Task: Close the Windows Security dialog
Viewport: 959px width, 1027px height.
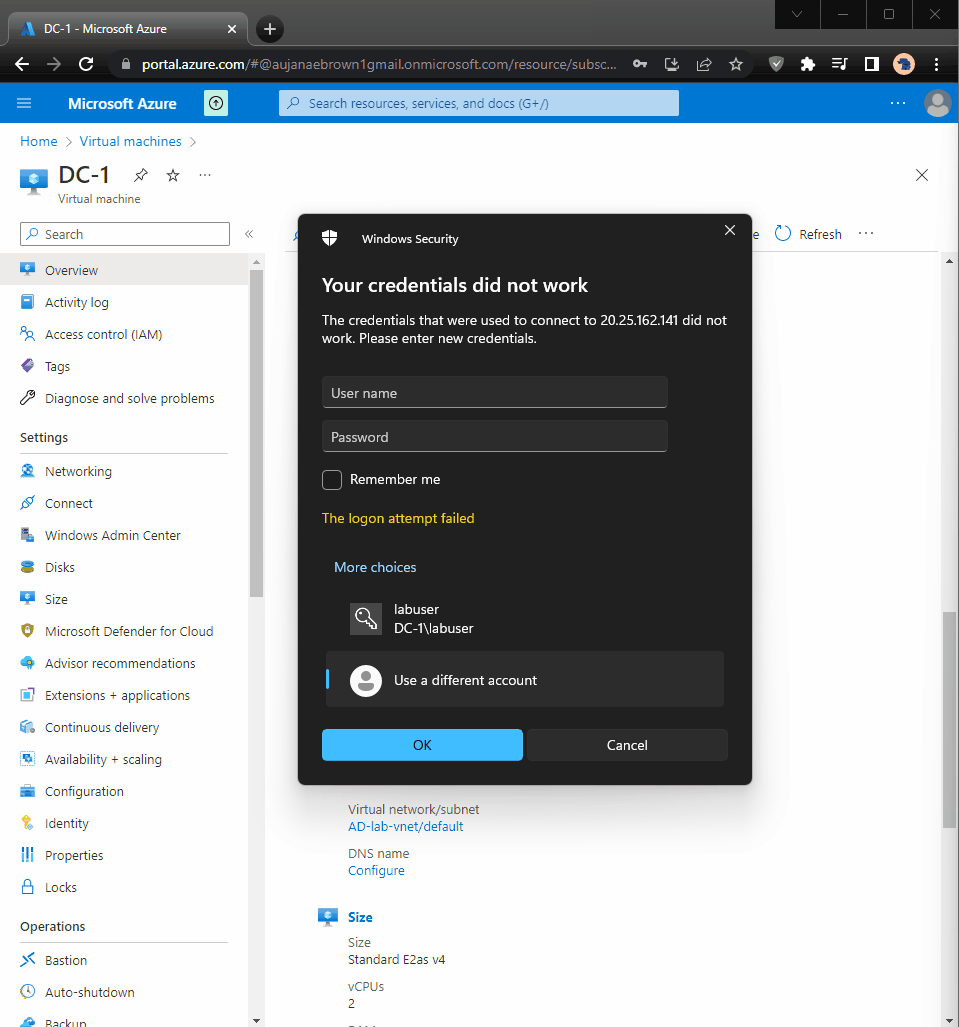Action: click(730, 230)
